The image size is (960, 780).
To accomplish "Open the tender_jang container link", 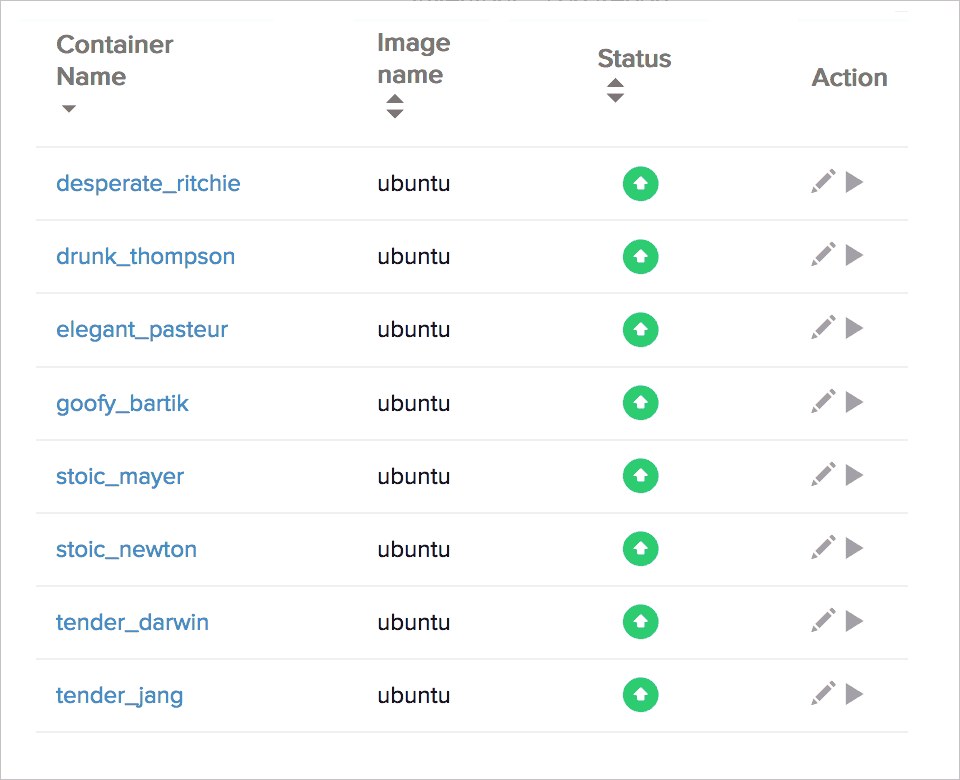I will click(x=119, y=696).
